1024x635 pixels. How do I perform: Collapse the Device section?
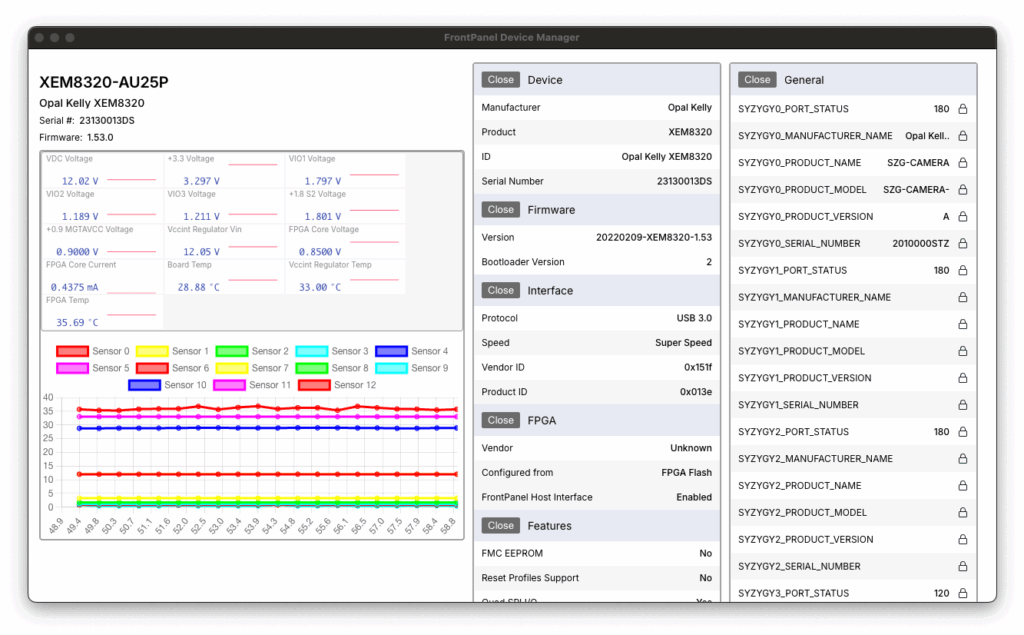pos(501,80)
